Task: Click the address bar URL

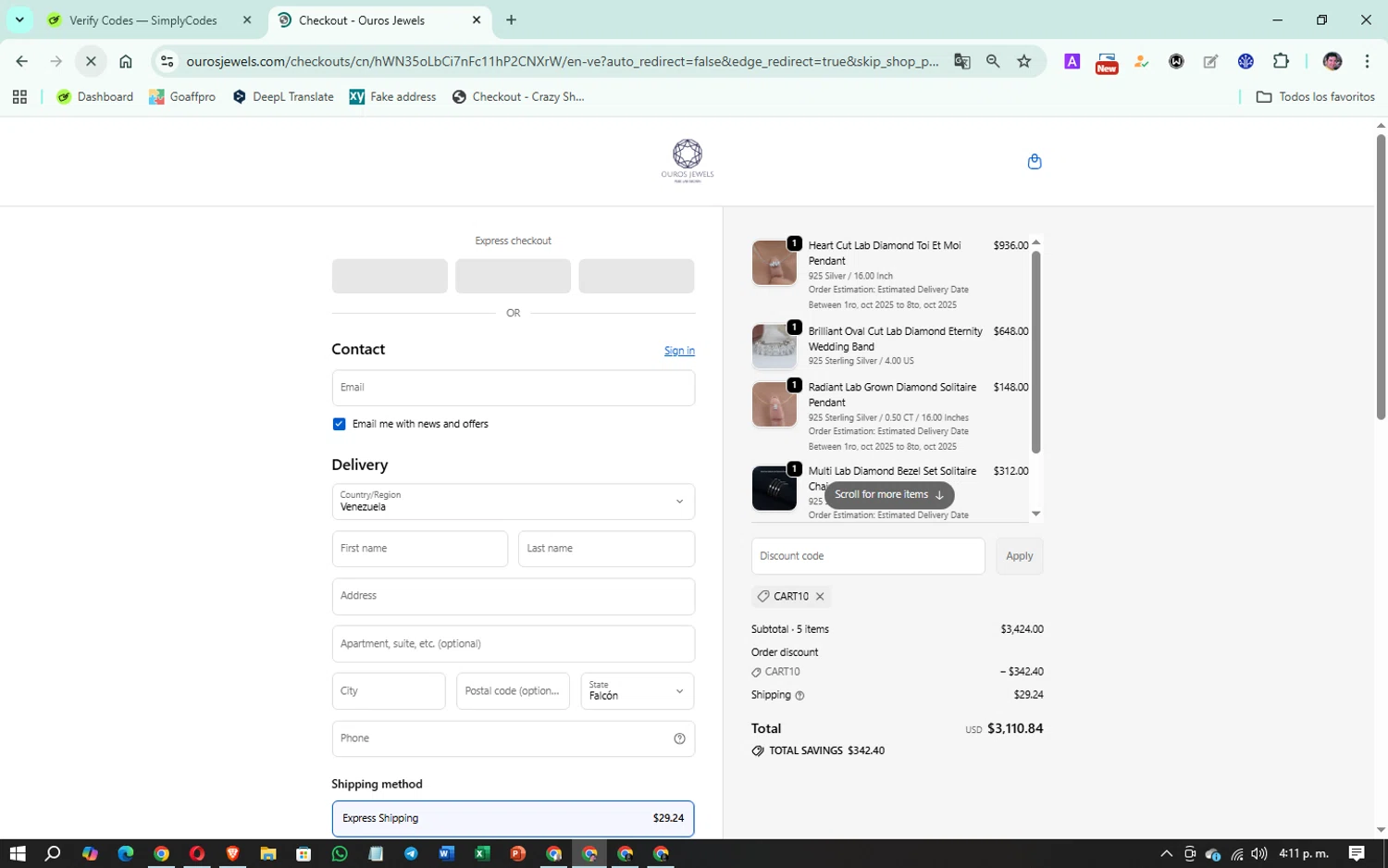Action: [x=563, y=61]
